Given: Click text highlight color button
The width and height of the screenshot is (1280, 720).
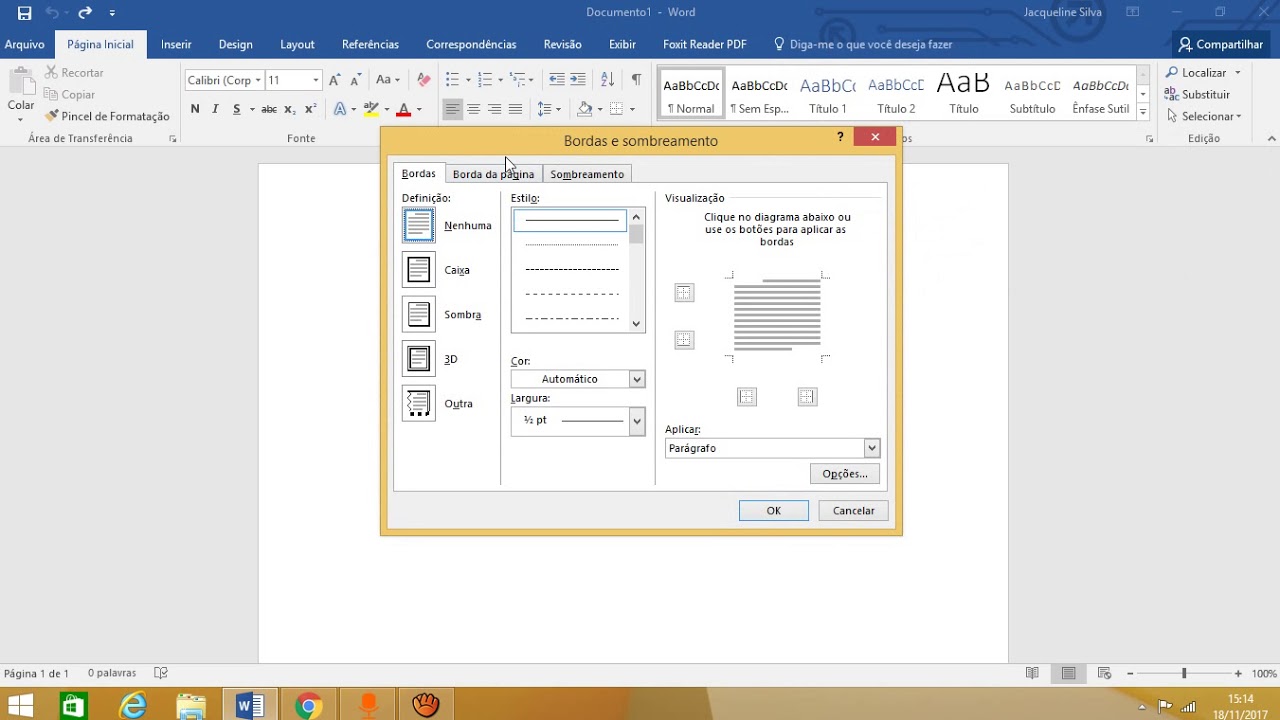Looking at the screenshot, I should click(x=371, y=109).
